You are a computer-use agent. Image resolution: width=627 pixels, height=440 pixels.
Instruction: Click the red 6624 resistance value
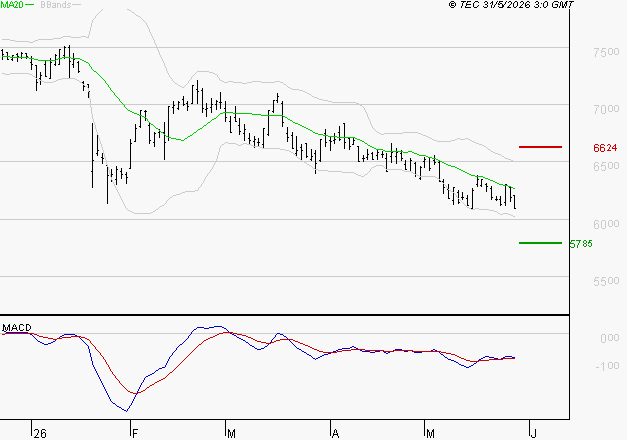point(605,148)
